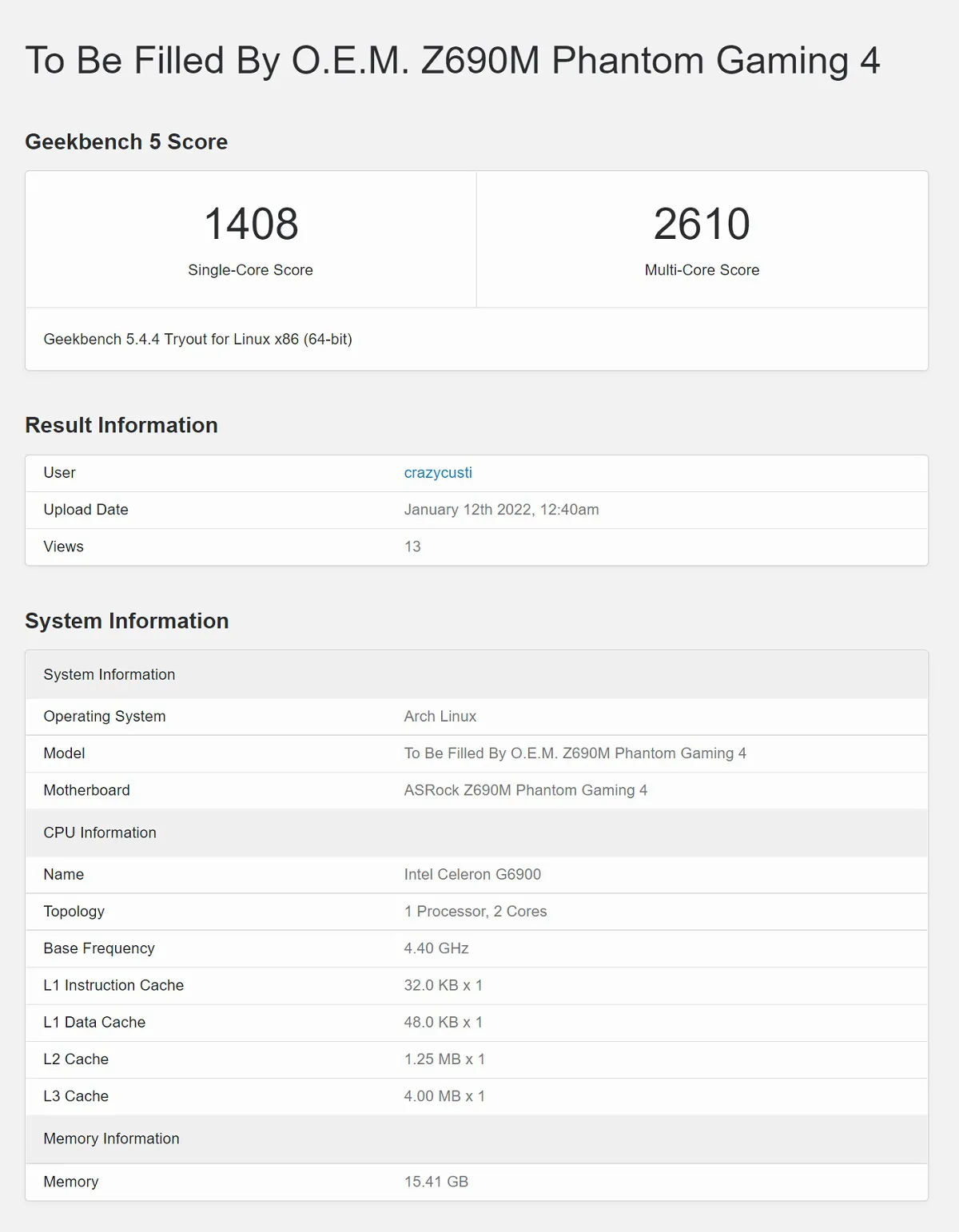Click the Operating System row label
The width and height of the screenshot is (959, 1232).
(x=105, y=717)
